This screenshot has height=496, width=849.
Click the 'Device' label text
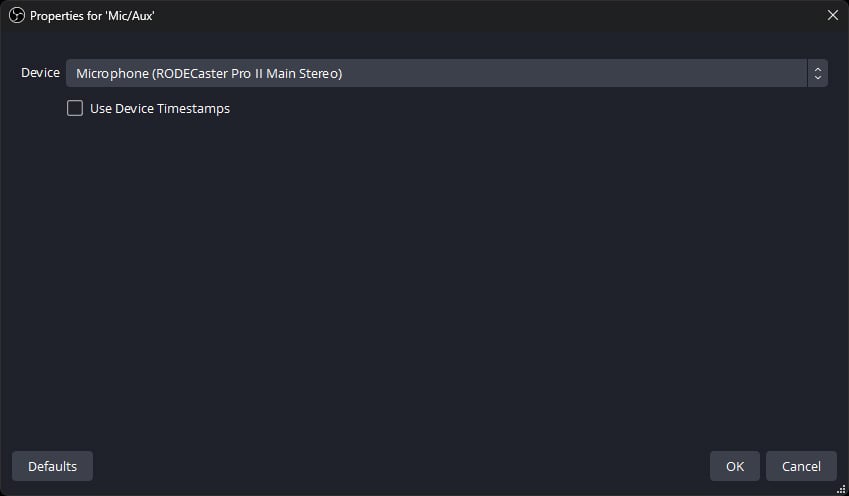point(40,73)
